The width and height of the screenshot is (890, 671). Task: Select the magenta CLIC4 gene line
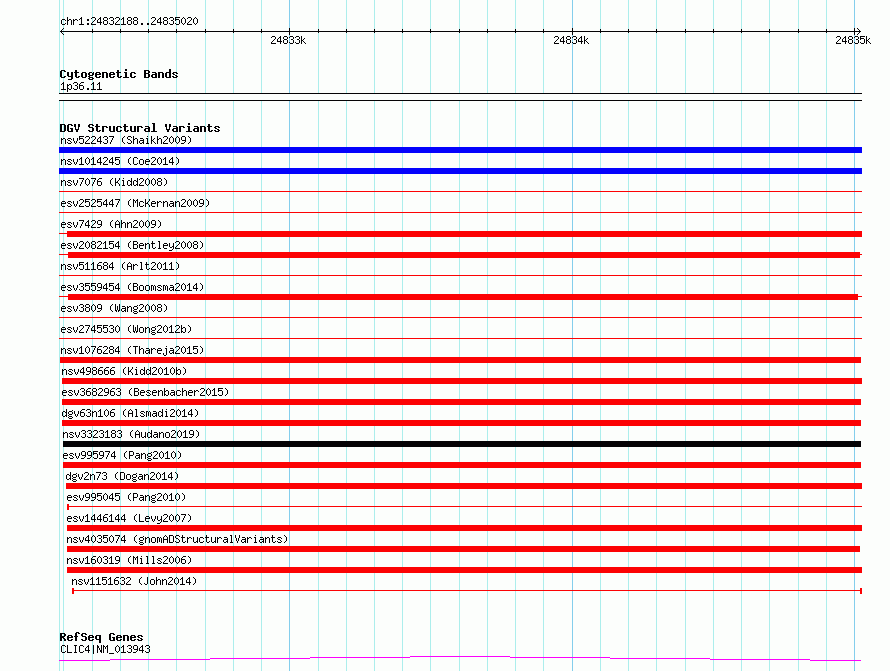[x=460, y=659]
